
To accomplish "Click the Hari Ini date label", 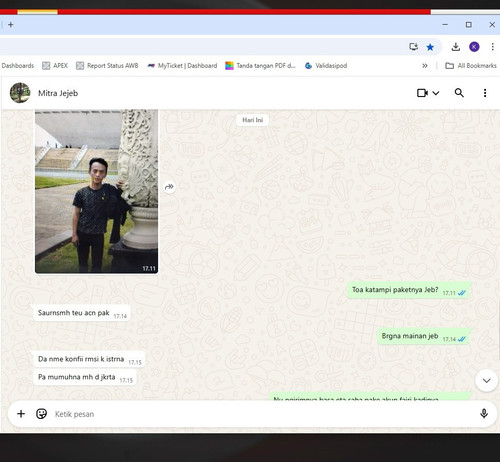I will click(252, 120).
